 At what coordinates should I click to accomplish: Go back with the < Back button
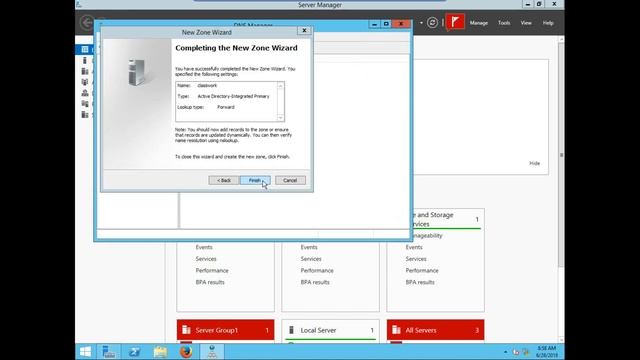224,180
